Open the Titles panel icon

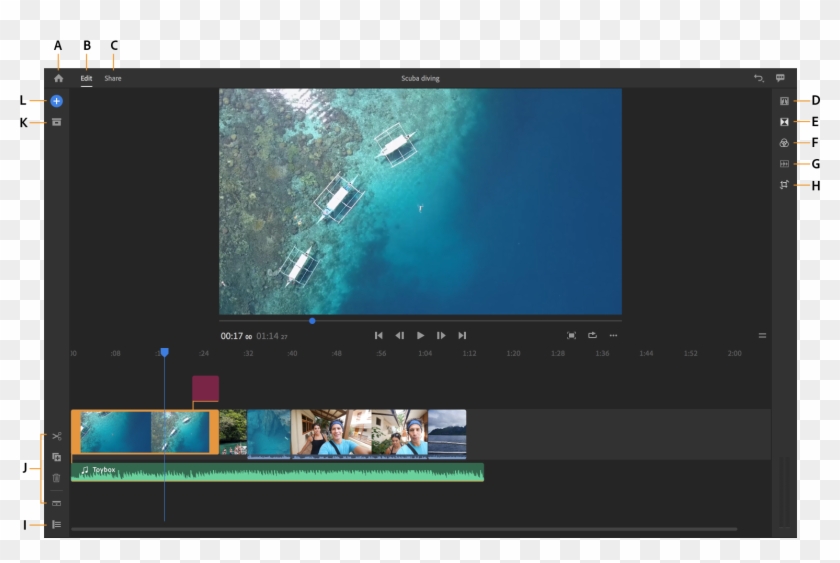pos(784,101)
